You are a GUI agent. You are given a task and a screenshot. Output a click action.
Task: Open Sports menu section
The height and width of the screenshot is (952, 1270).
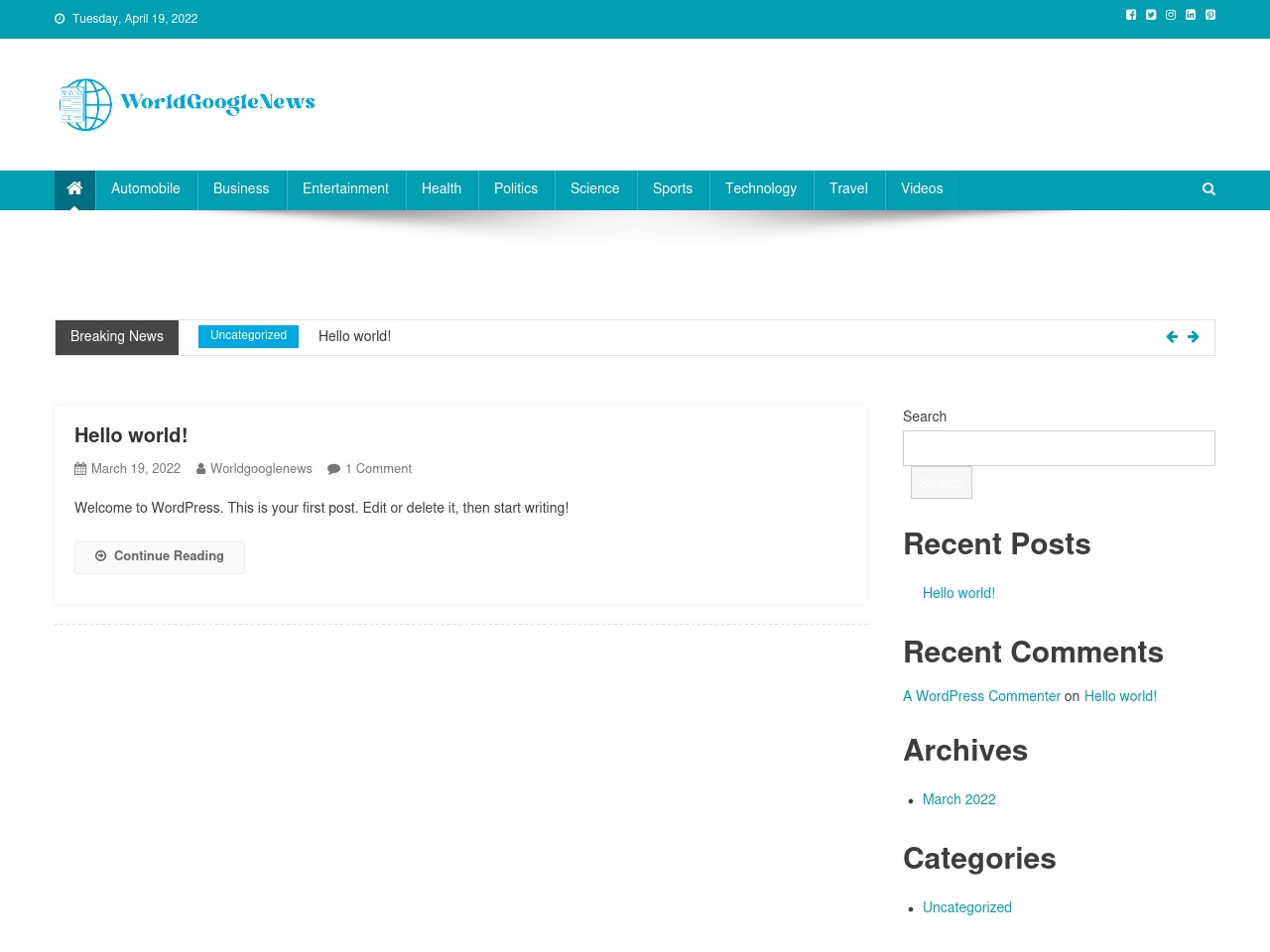point(673,188)
